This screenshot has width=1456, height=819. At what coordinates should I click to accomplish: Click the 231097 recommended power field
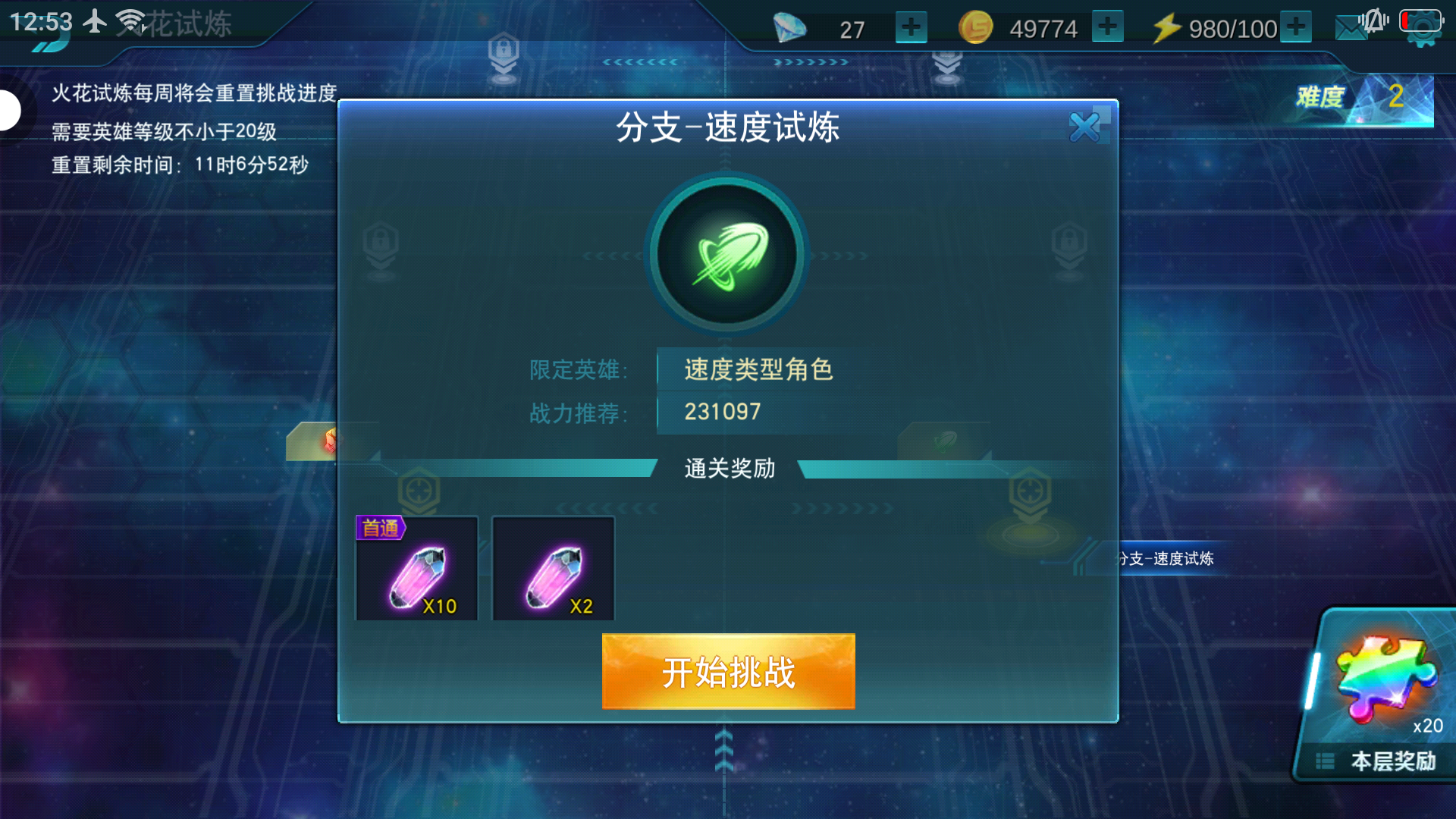[x=777, y=413]
